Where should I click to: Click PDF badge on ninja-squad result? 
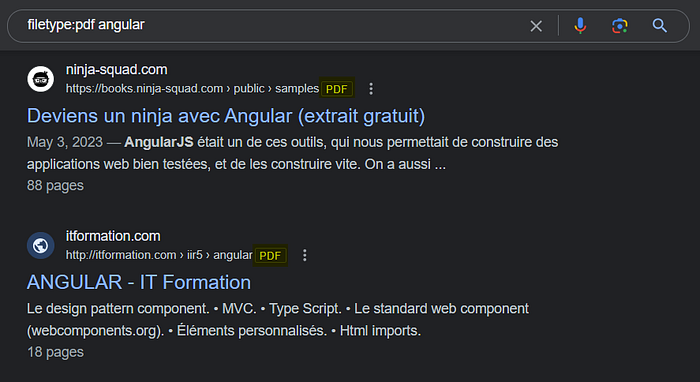tap(337, 89)
